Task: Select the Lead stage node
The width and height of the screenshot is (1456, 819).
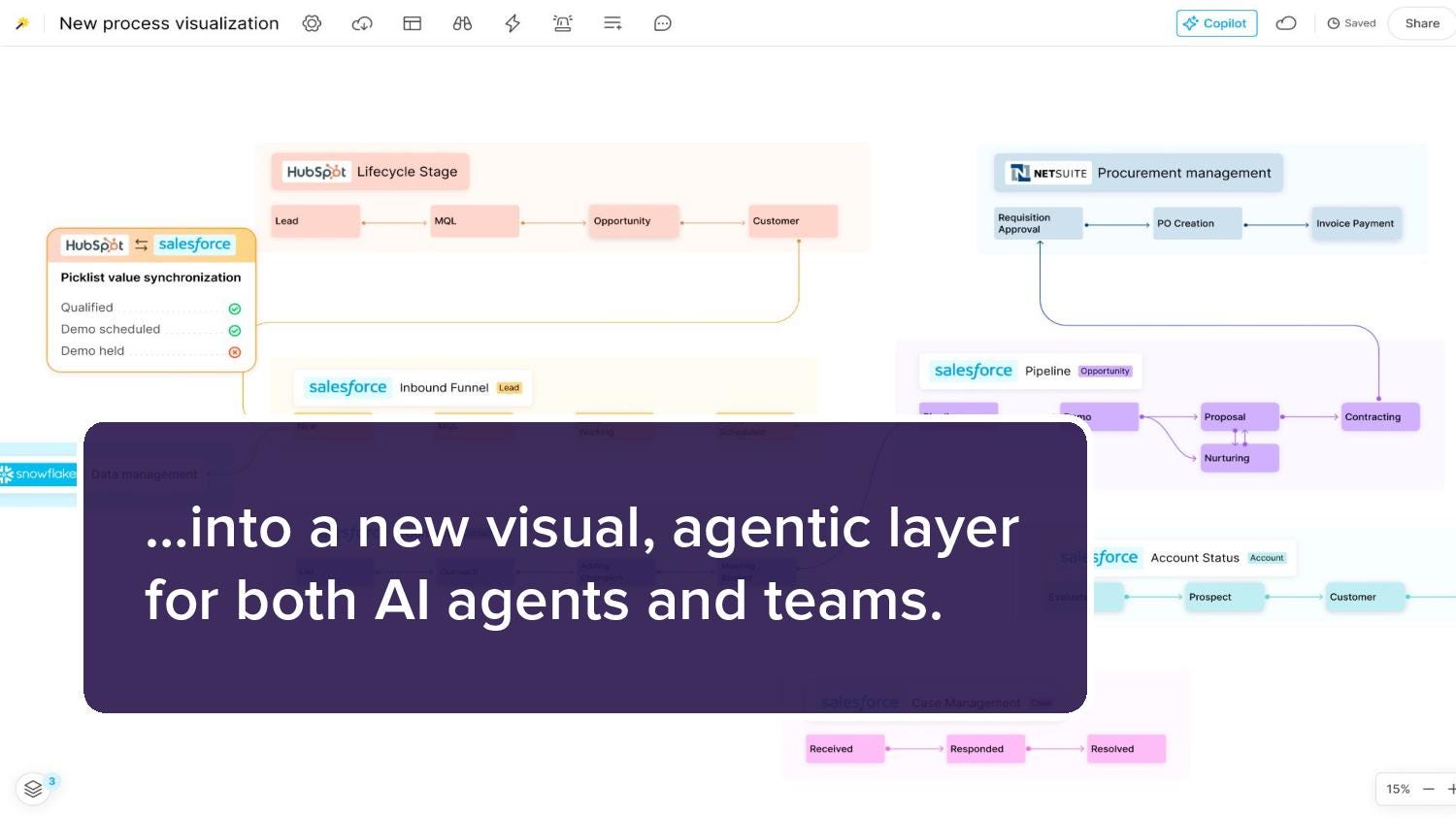Action: click(315, 221)
